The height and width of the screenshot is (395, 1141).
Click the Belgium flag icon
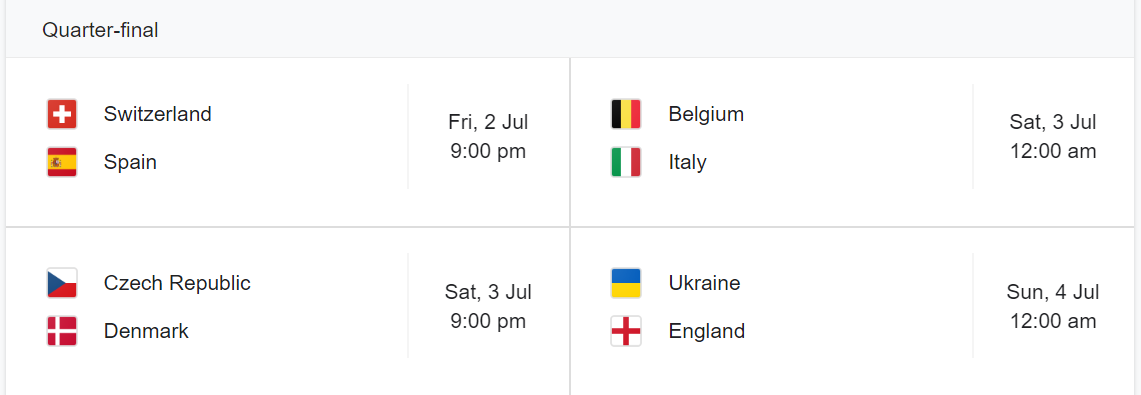coord(626,114)
